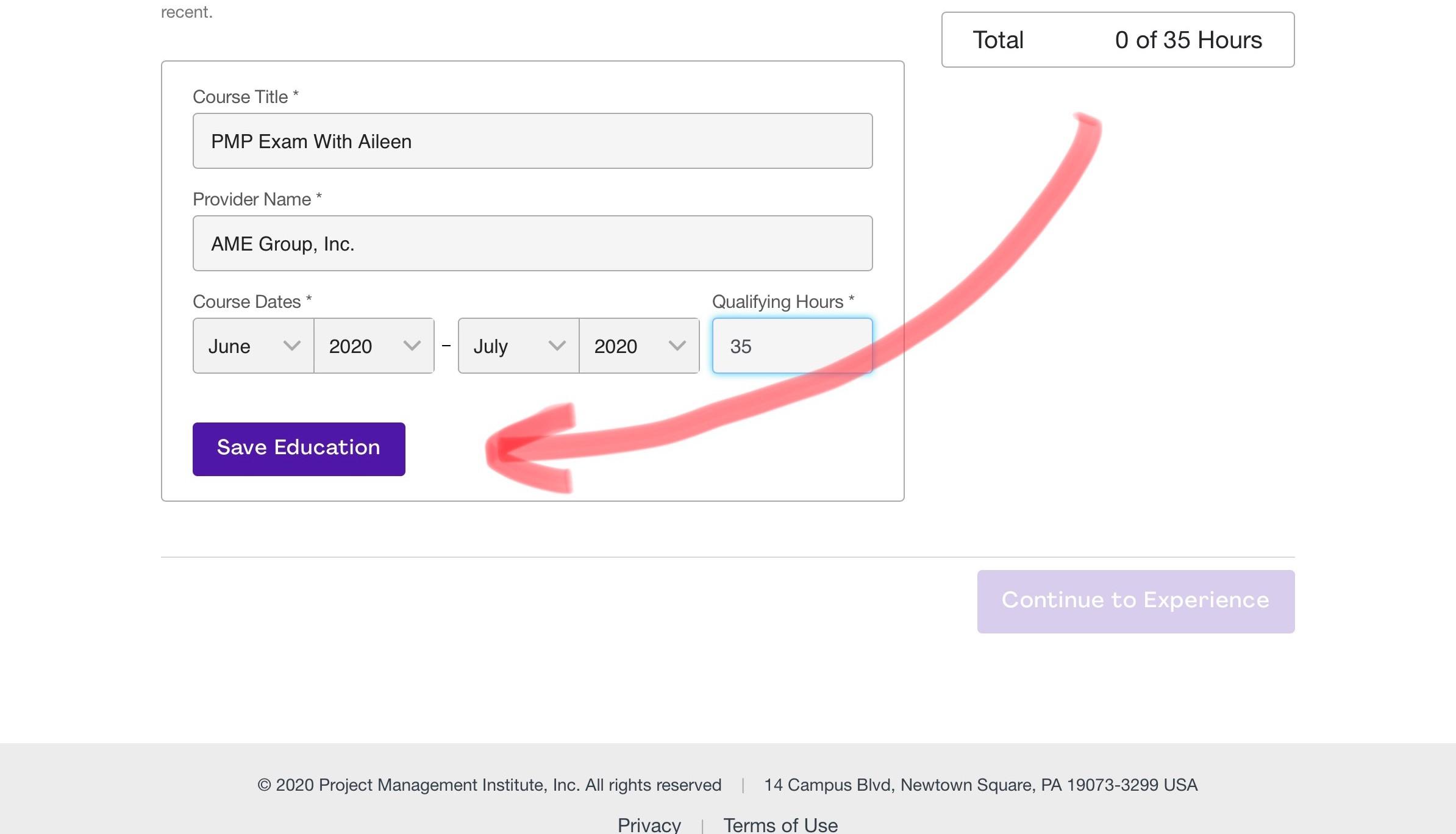The width and height of the screenshot is (1456, 834).
Task: Click the 0 of 35 Hours text
Action: pos(1188,40)
